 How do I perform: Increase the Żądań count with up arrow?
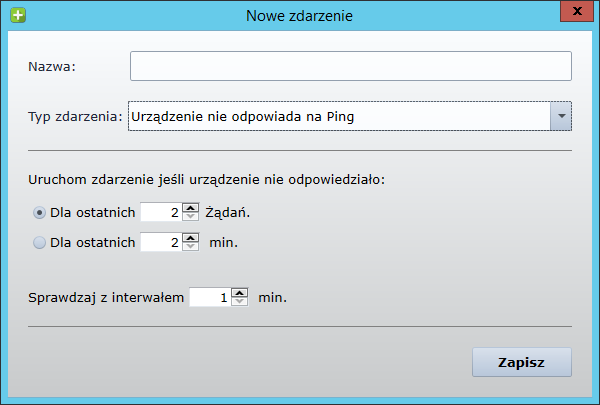(191, 207)
